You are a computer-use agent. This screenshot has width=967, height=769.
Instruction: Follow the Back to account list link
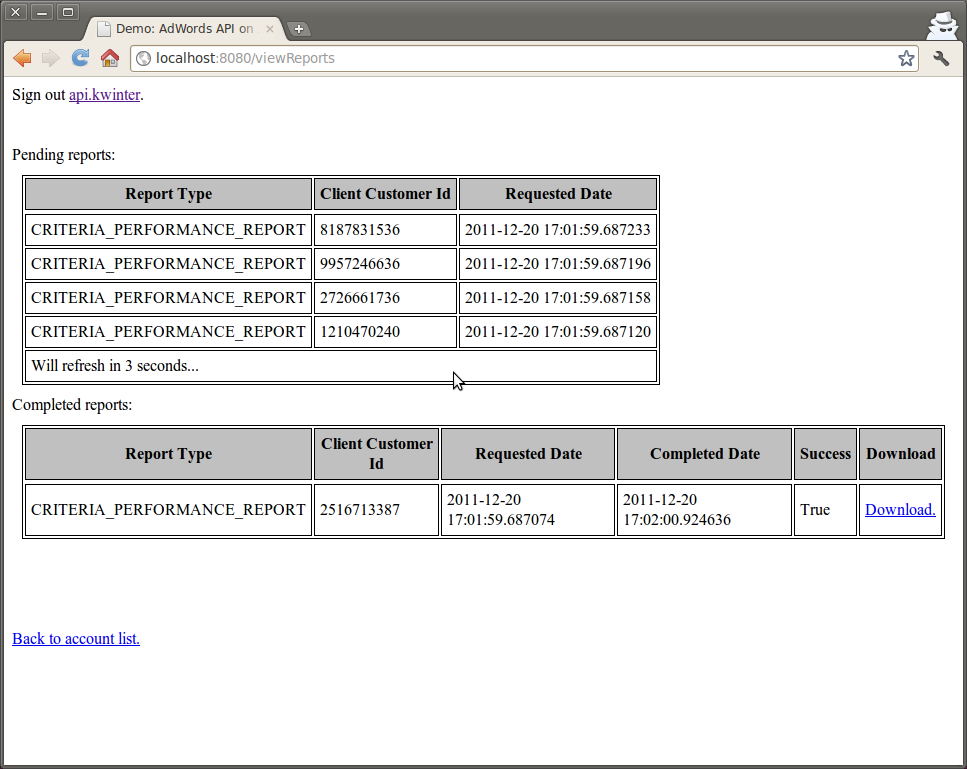point(76,638)
